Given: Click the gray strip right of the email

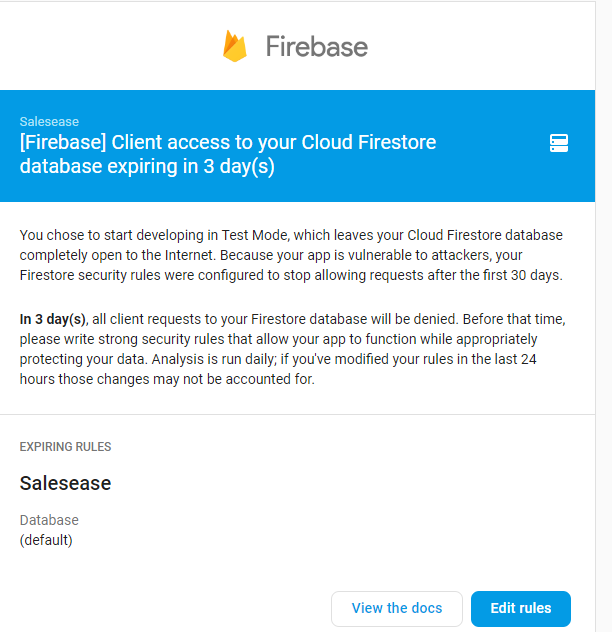Looking at the screenshot, I should (x=604, y=316).
